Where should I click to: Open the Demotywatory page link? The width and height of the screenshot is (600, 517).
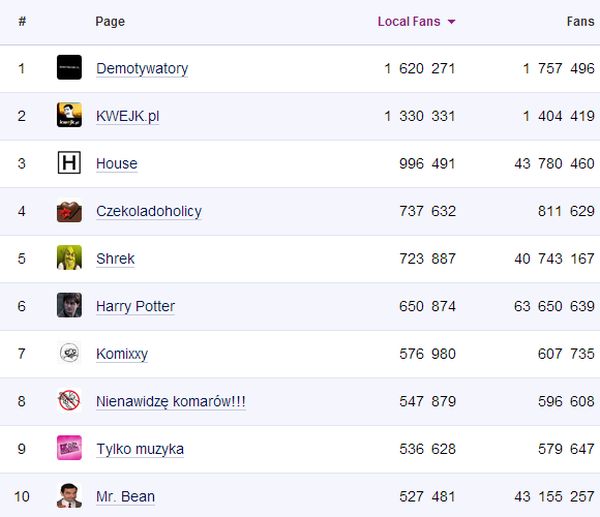coord(142,68)
